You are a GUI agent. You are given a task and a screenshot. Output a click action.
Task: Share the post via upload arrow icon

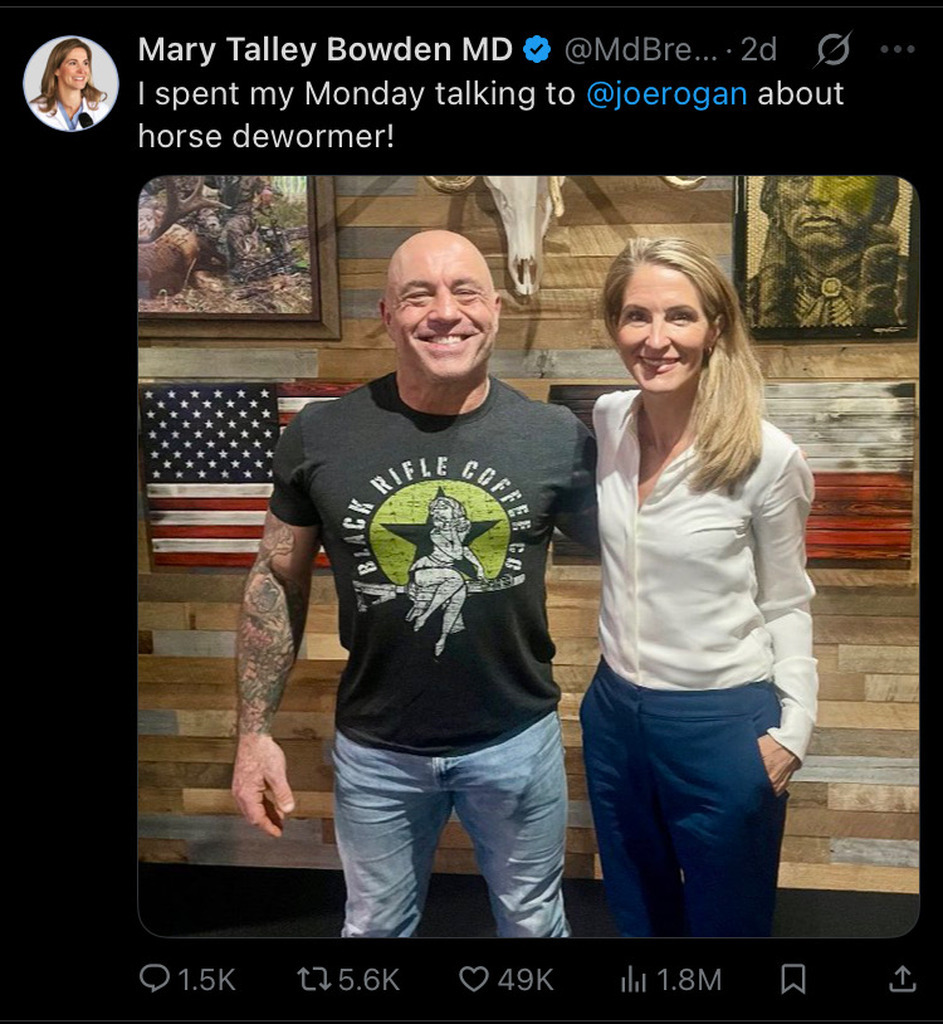tap(901, 978)
